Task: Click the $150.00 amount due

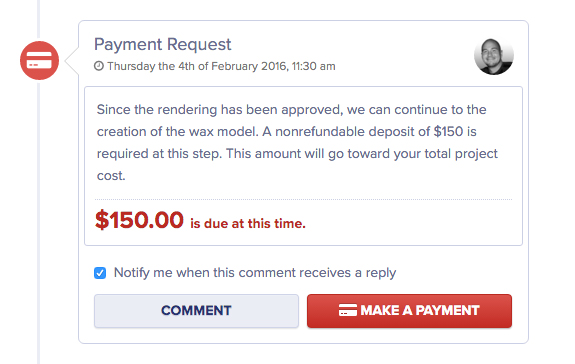Action: [139, 220]
